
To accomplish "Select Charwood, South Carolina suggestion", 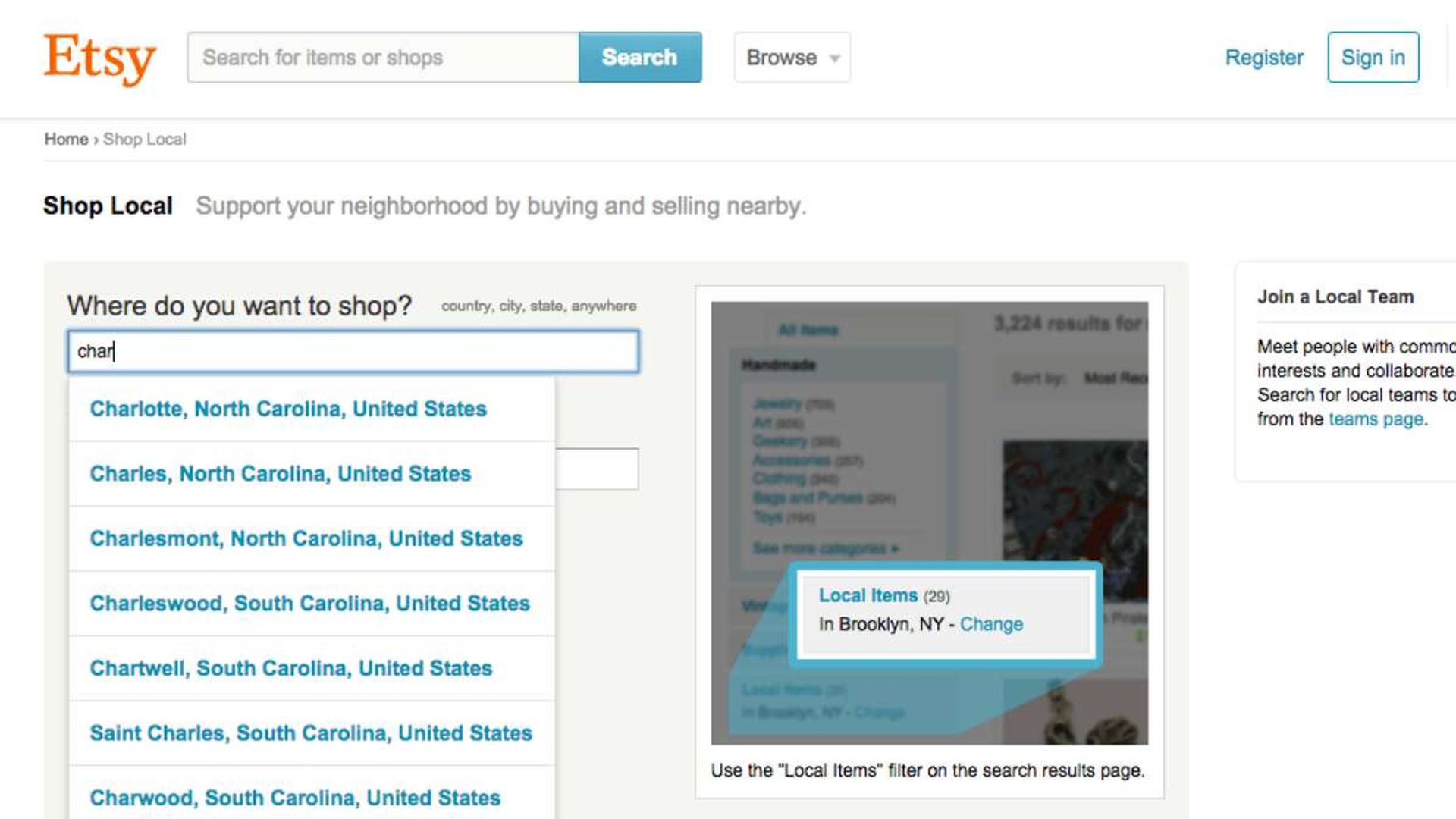I will pyautogui.click(x=295, y=798).
